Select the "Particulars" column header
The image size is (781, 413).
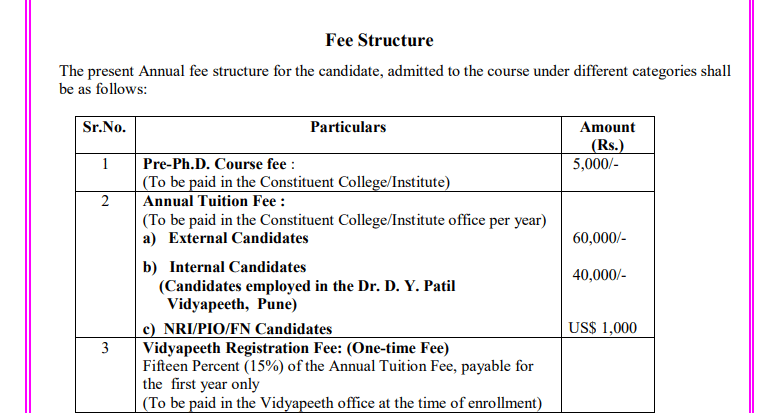pos(348,128)
